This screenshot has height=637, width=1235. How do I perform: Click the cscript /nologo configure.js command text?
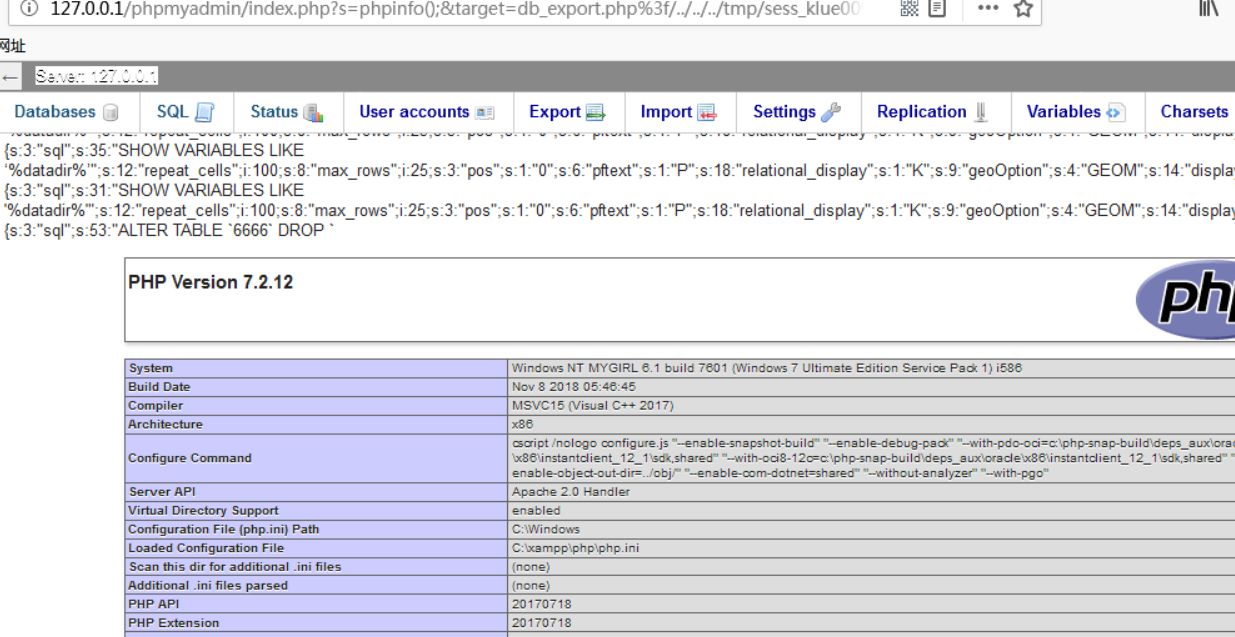tap(873, 458)
